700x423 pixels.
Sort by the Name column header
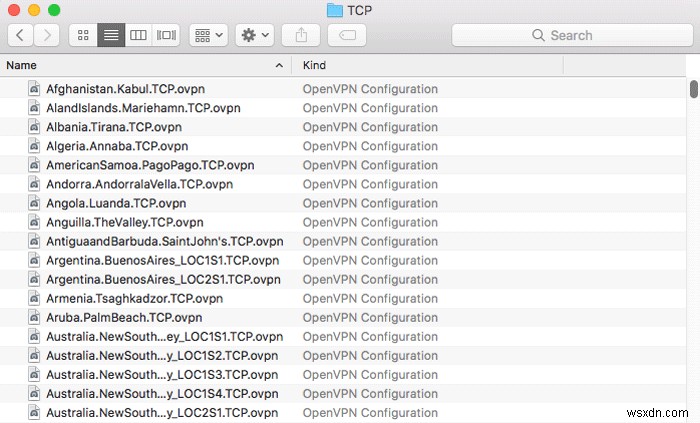pyautogui.click(x=146, y=65)
